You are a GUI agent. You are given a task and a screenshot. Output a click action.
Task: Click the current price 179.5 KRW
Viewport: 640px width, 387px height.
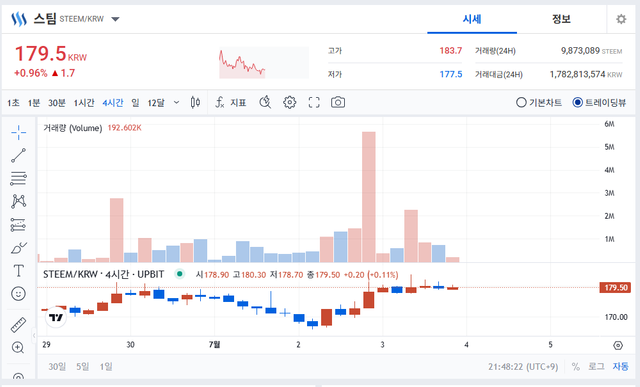[x=51, y=54]
